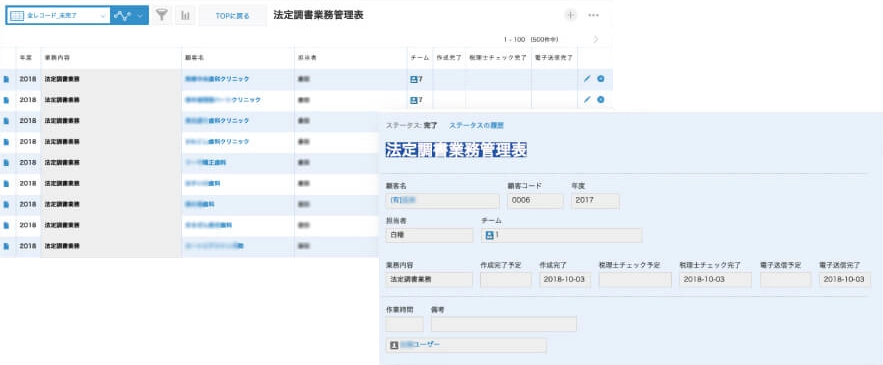Open the ユーザー link at the bottom
The image size is (883, 365).
(x=421, y=344)
